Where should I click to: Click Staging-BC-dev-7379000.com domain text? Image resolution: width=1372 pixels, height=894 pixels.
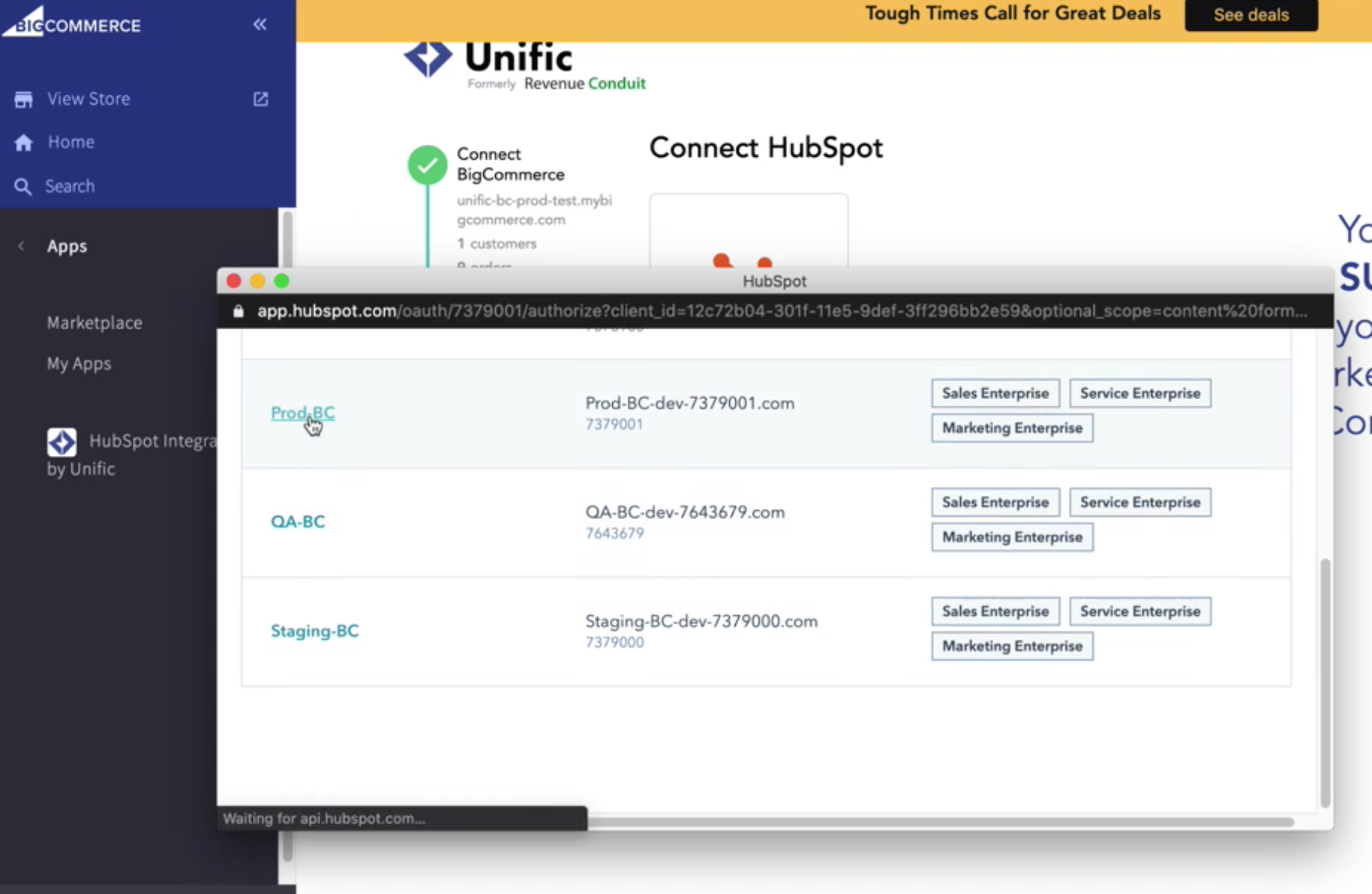pyautogui.click(x=701, y=621)
